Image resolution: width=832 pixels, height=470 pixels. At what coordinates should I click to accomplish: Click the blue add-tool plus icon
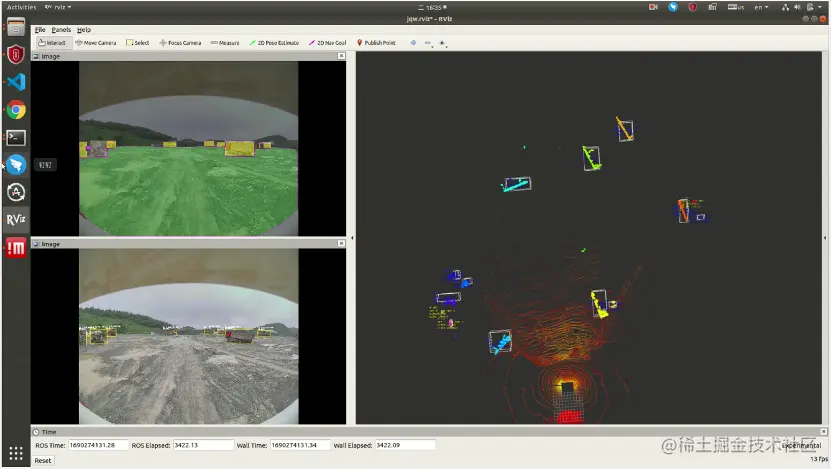tap(413, 43)
